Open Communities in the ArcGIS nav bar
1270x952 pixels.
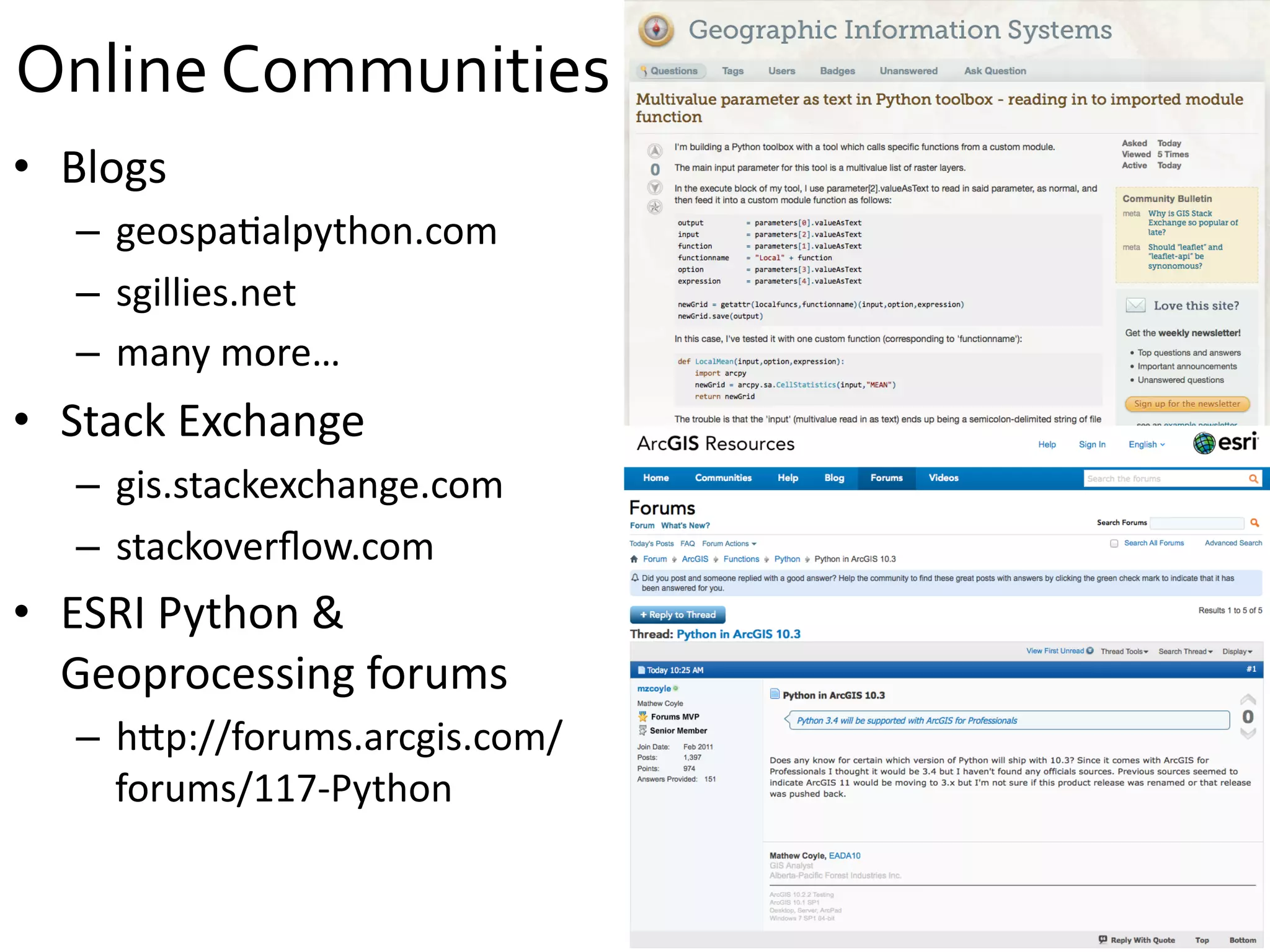(x=723, y=478)
